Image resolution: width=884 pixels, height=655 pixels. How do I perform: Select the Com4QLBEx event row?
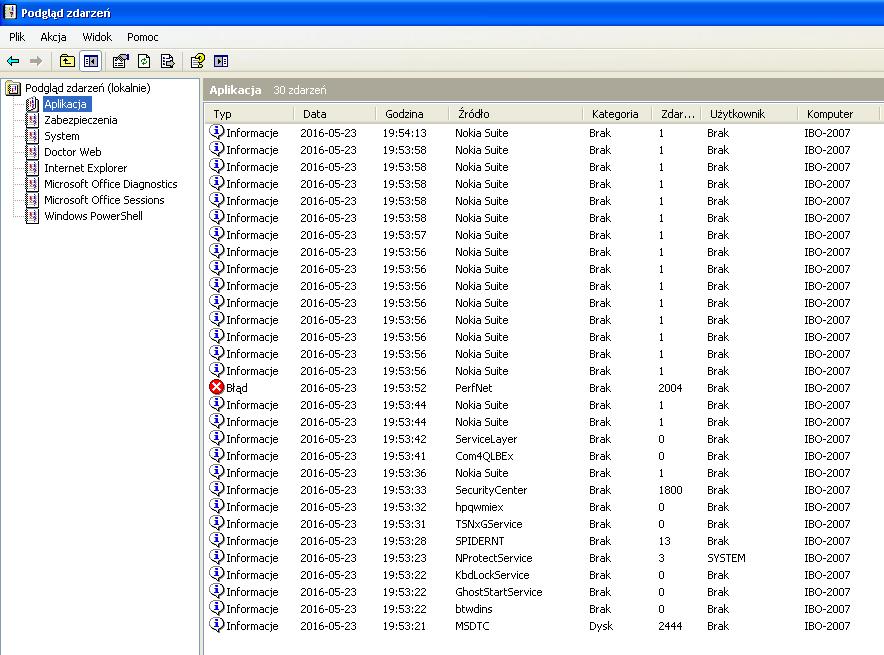click(x=543, y=455)
